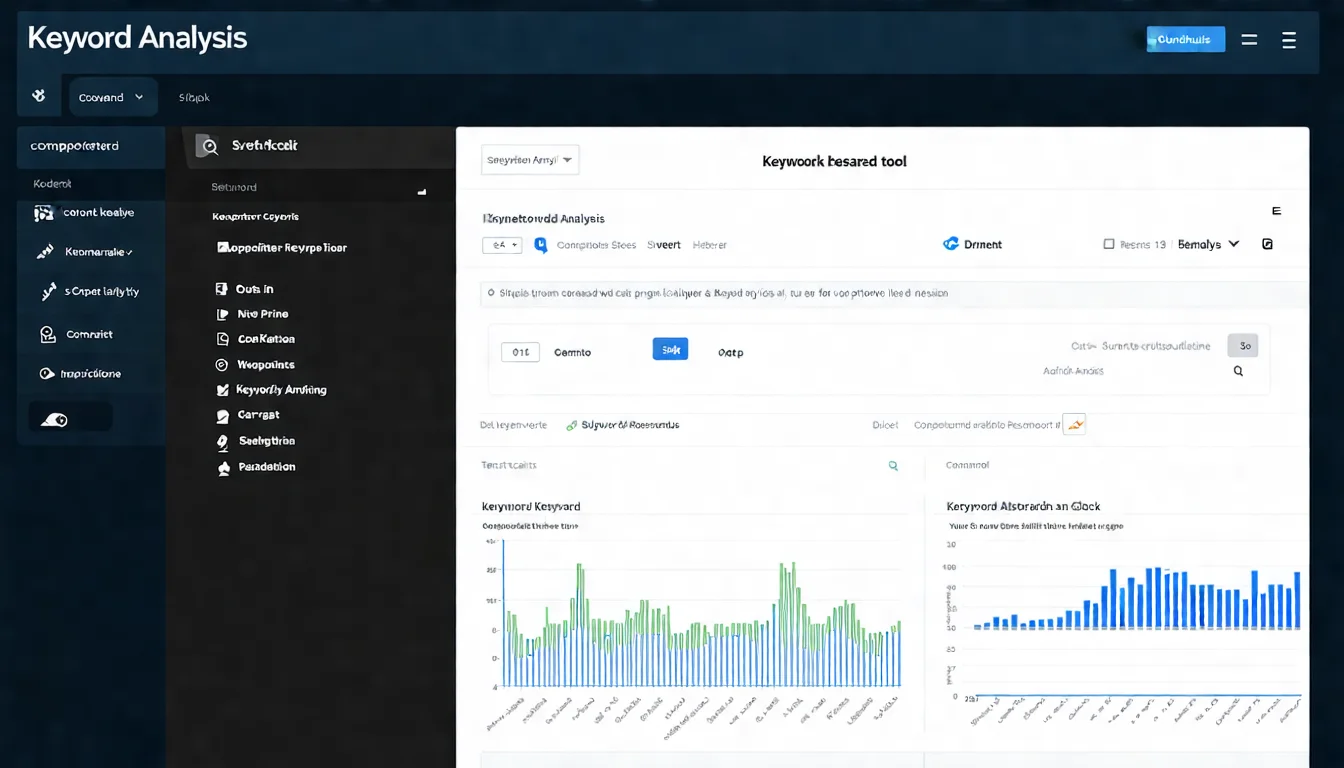Open the Cooyand dropdown
Screen dimensions: 1344x768
(112, 98)
